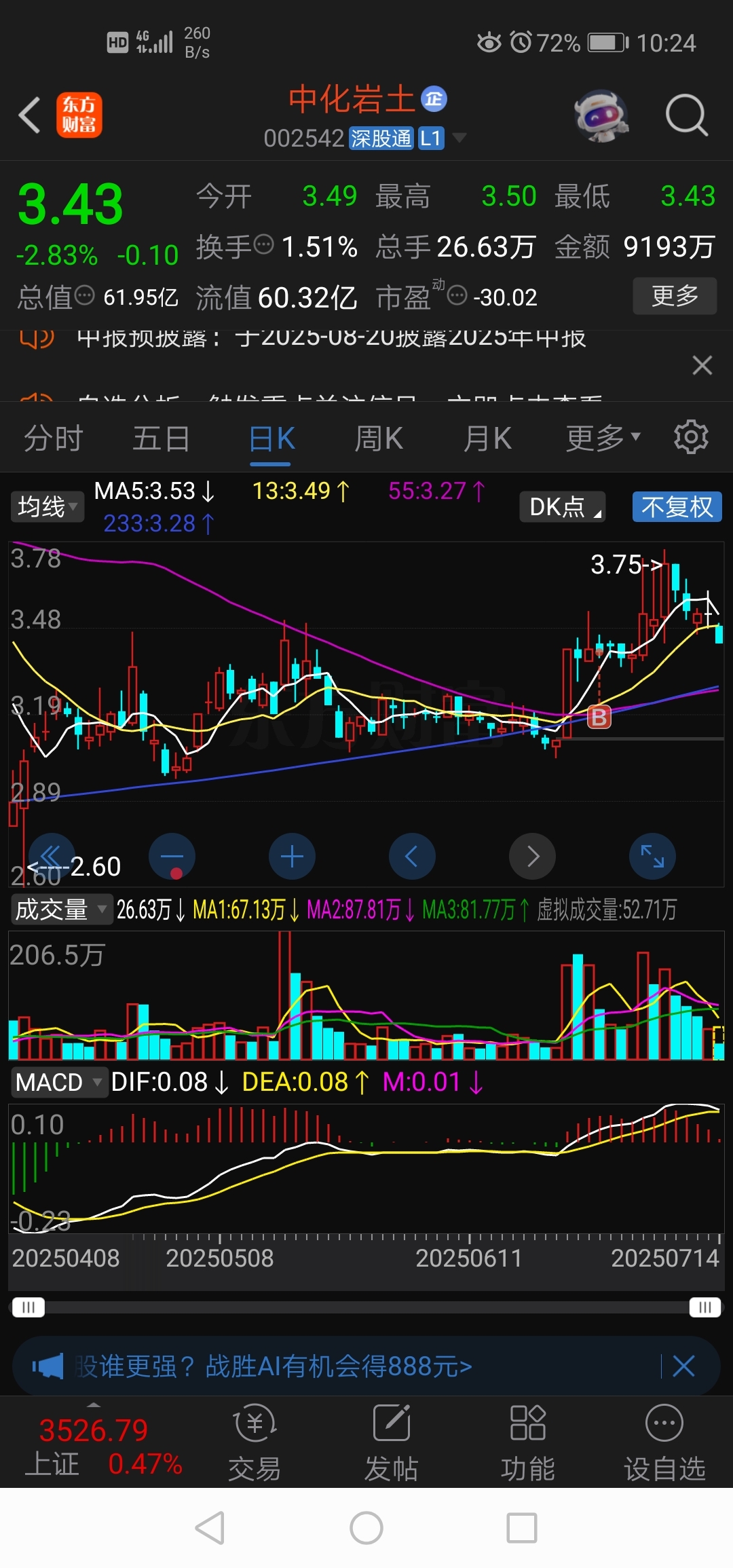
Task: Move chart right with next arrow button
Action: click(532, 856)
